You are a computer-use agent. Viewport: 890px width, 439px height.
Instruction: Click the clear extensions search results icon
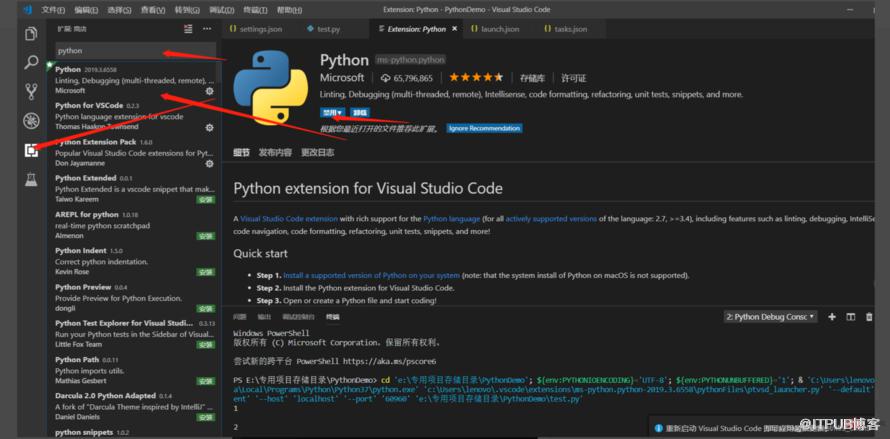click(188, 29)
